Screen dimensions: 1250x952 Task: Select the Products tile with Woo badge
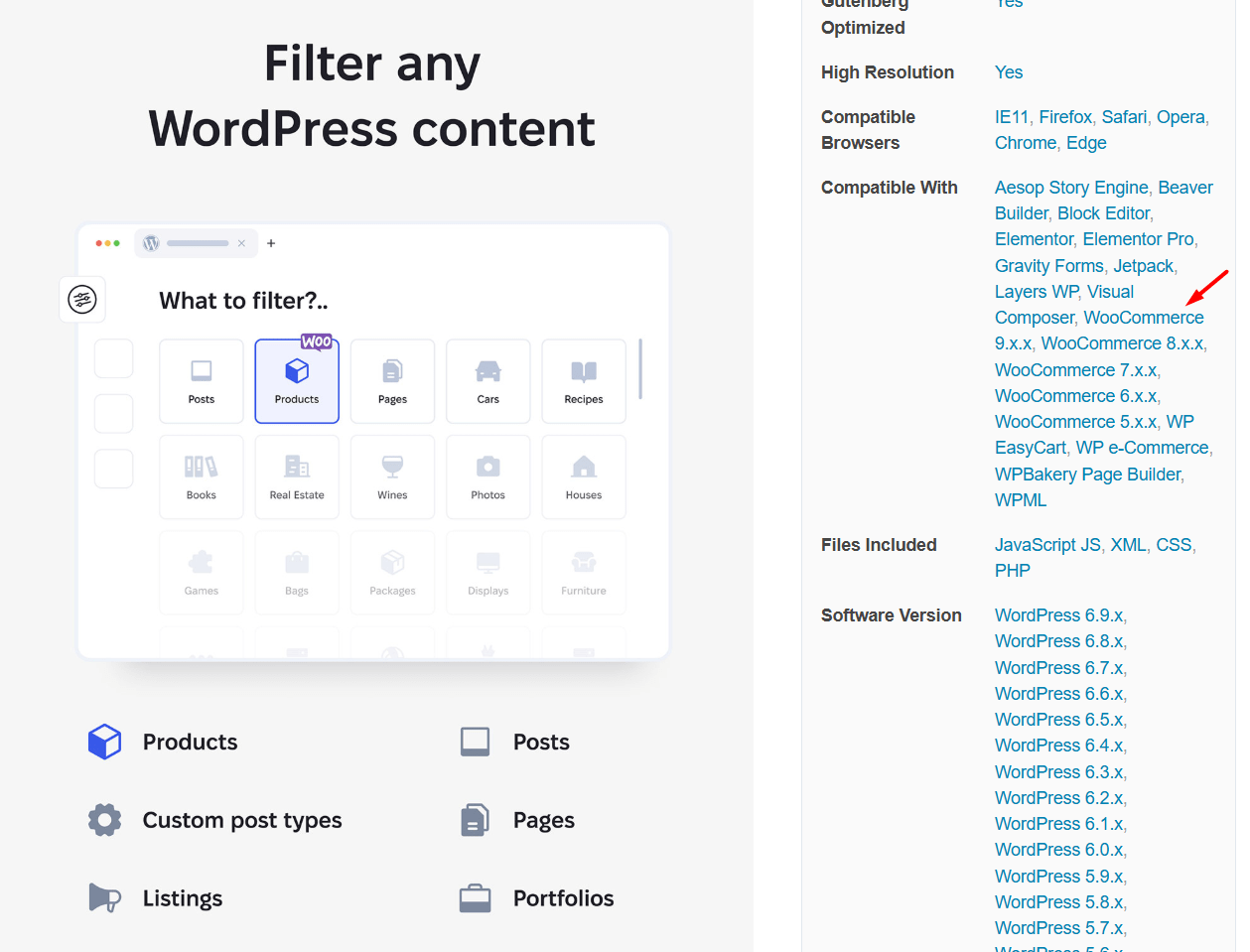[297, 381]
